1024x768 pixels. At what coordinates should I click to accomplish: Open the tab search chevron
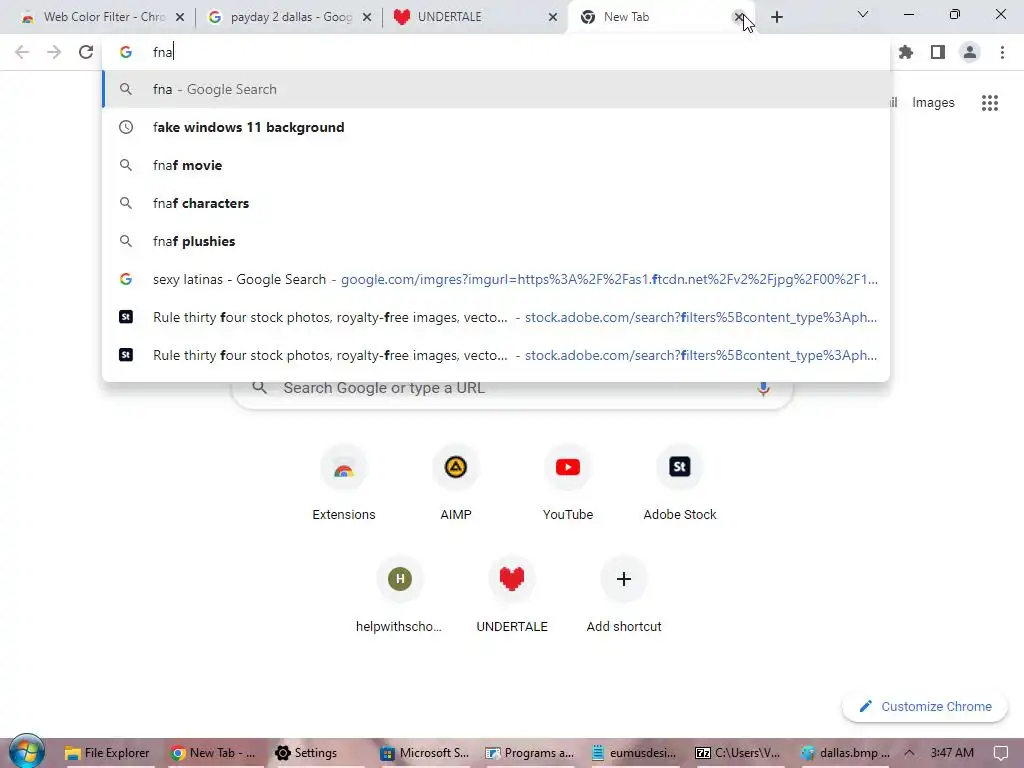coord(863,14)
